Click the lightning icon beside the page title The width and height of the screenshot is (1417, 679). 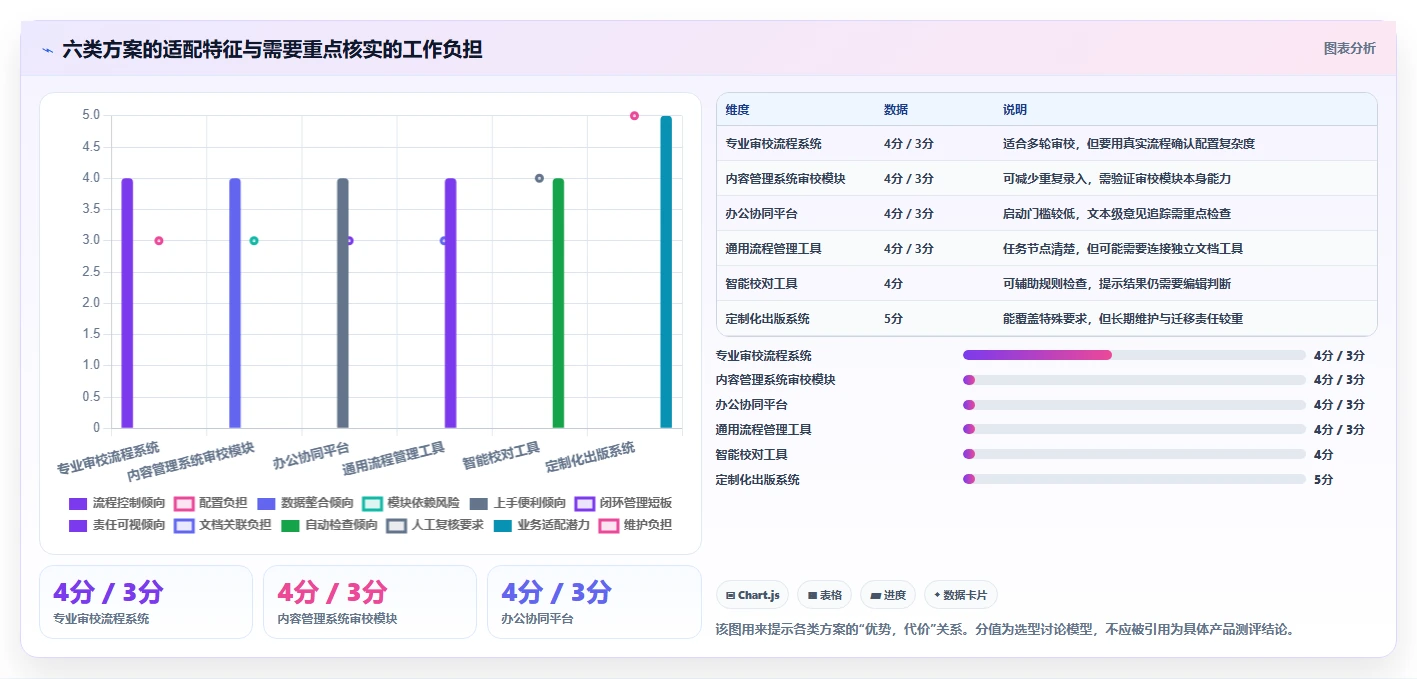48,49
